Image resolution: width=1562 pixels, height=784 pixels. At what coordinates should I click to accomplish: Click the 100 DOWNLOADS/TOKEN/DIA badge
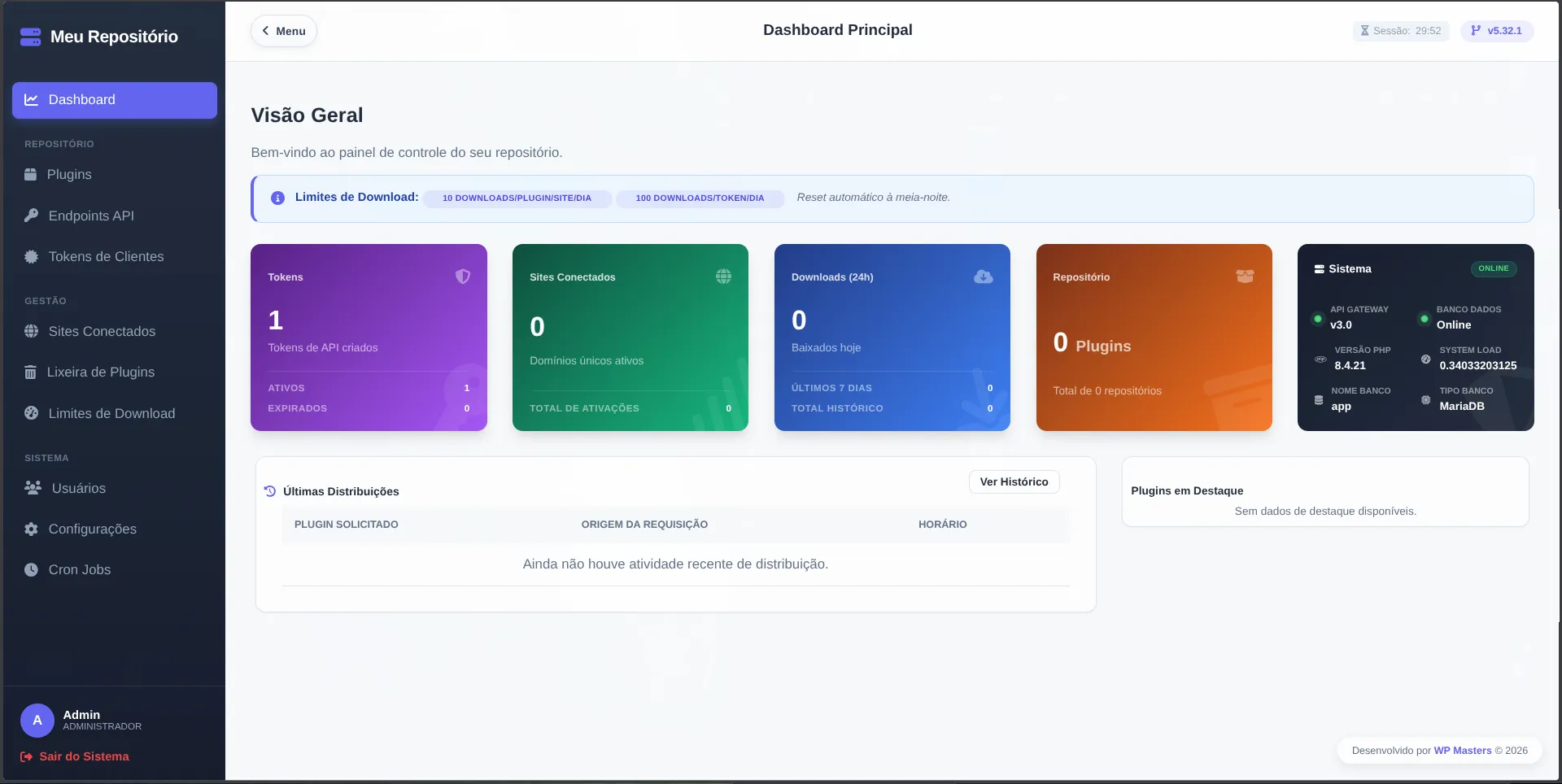700,198
